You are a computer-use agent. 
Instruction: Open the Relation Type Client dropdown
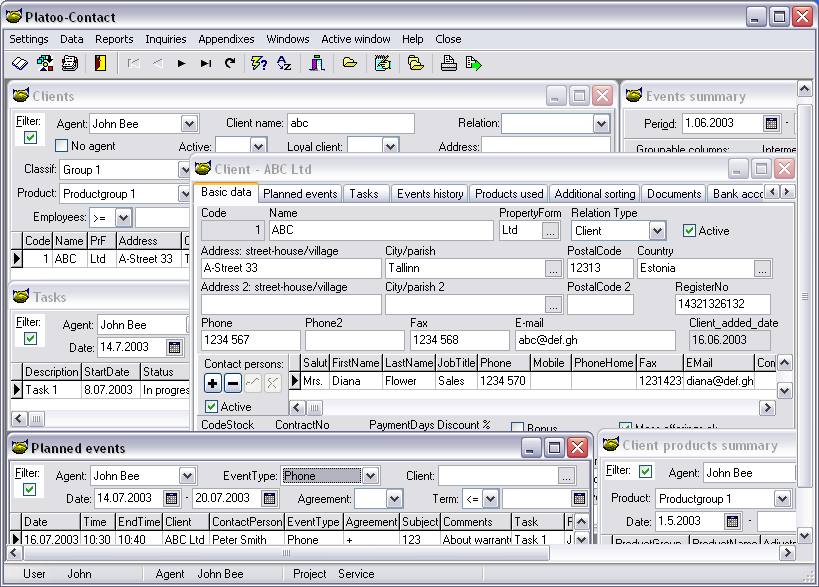click(x=656, y=231)
